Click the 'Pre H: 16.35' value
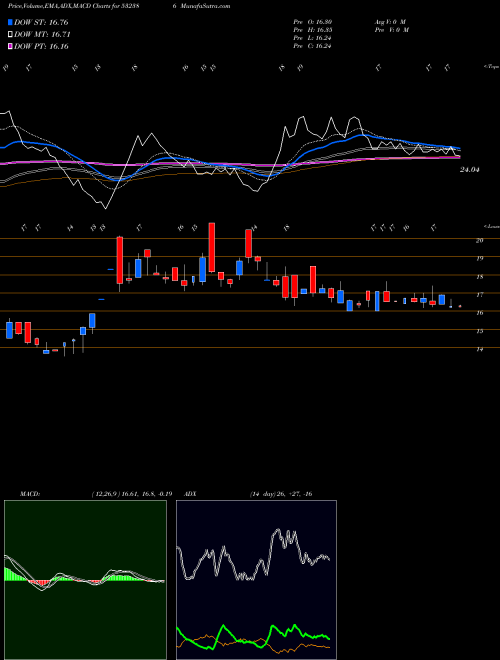The width and height of the screenshot is (500, 660). pos(313,30)
